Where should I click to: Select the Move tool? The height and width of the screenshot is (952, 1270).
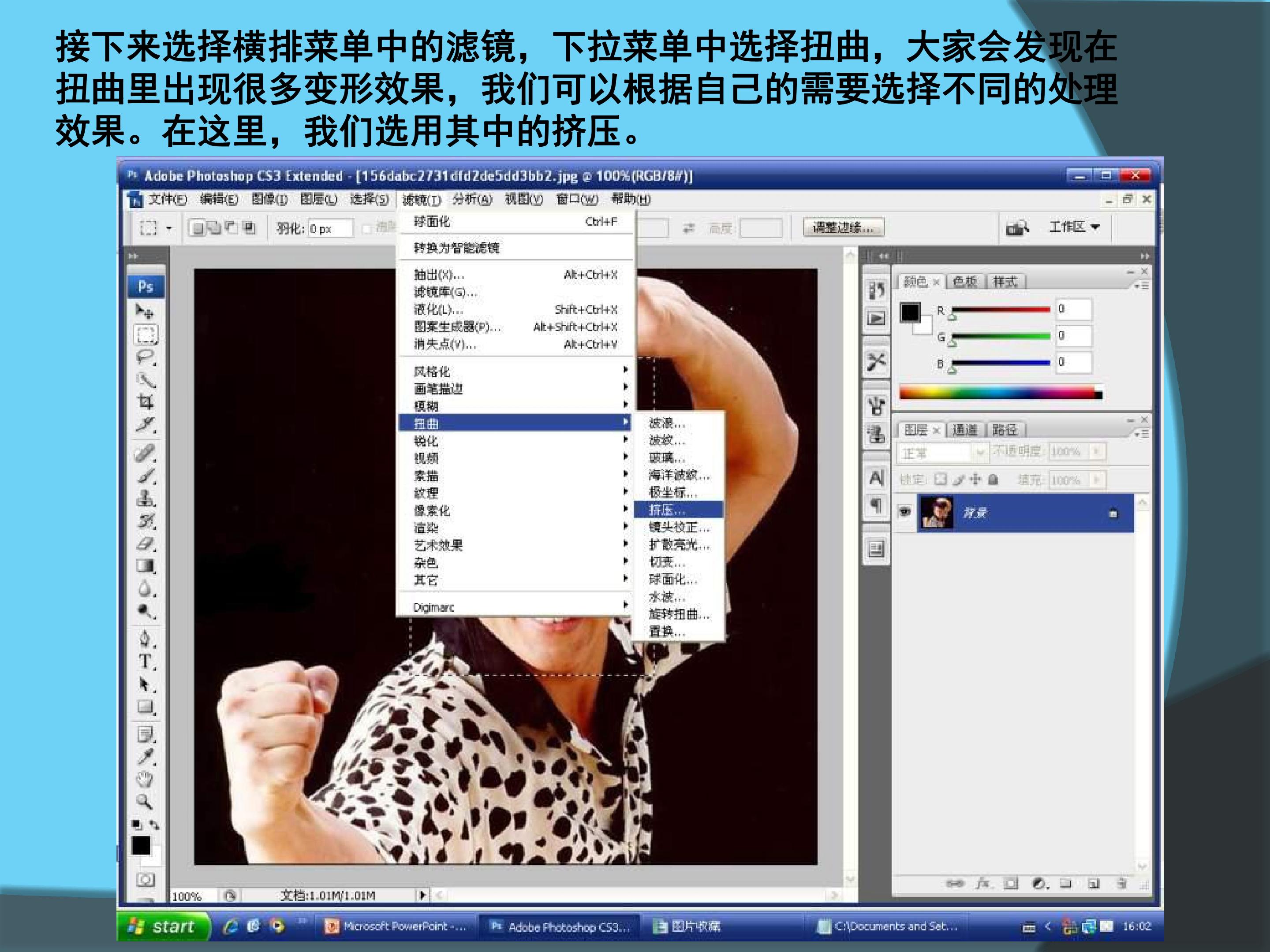pos(145,312)
